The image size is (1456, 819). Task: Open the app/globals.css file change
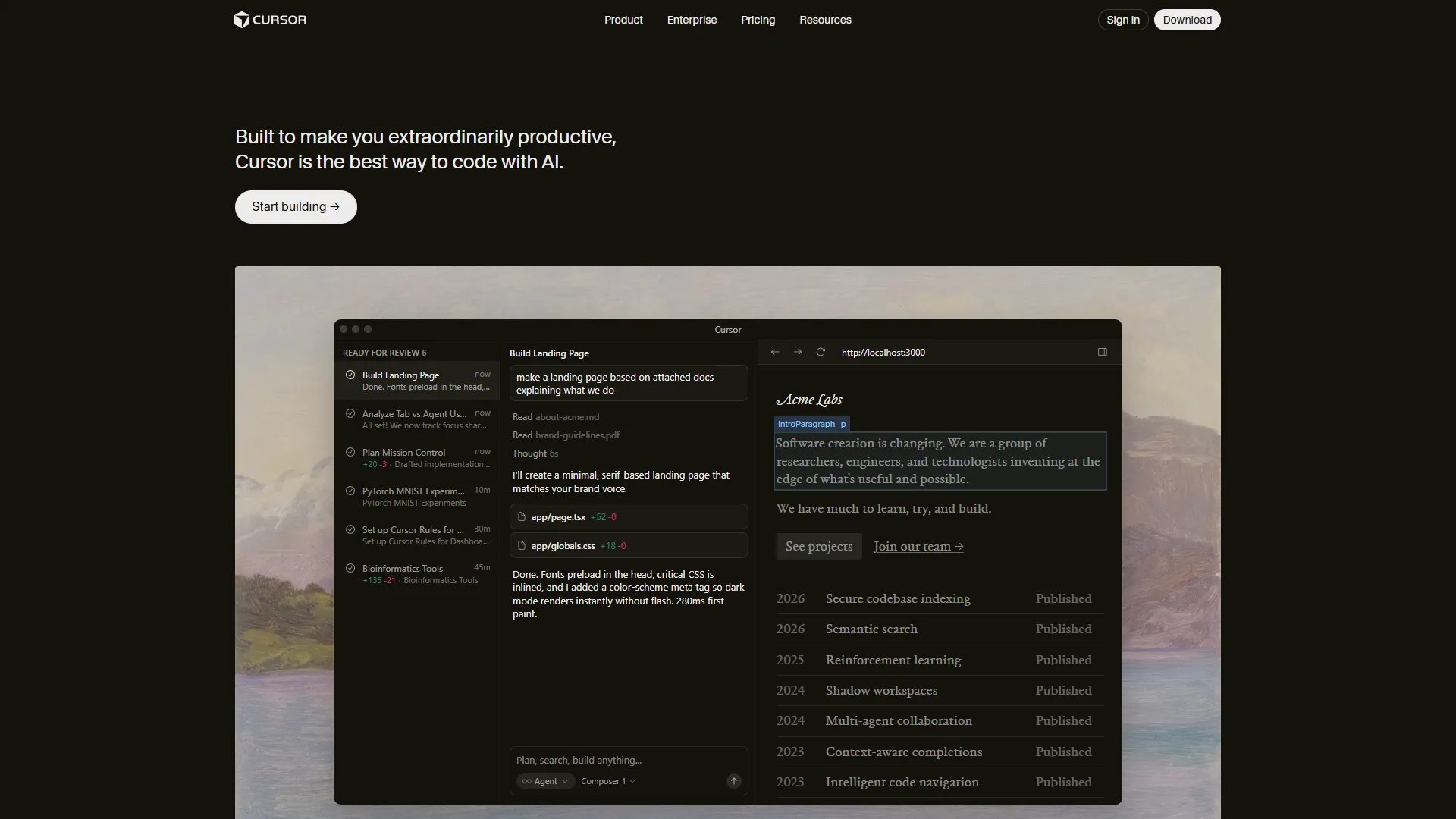coord(629,545)
